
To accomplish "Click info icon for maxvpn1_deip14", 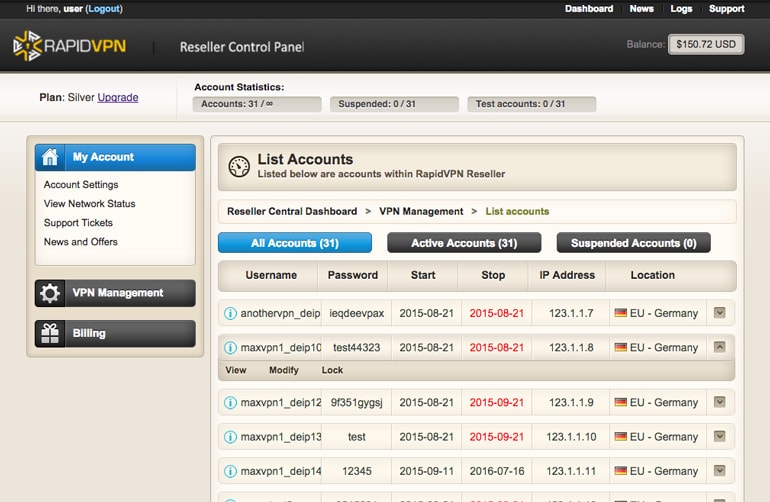I will pos(230,472).
